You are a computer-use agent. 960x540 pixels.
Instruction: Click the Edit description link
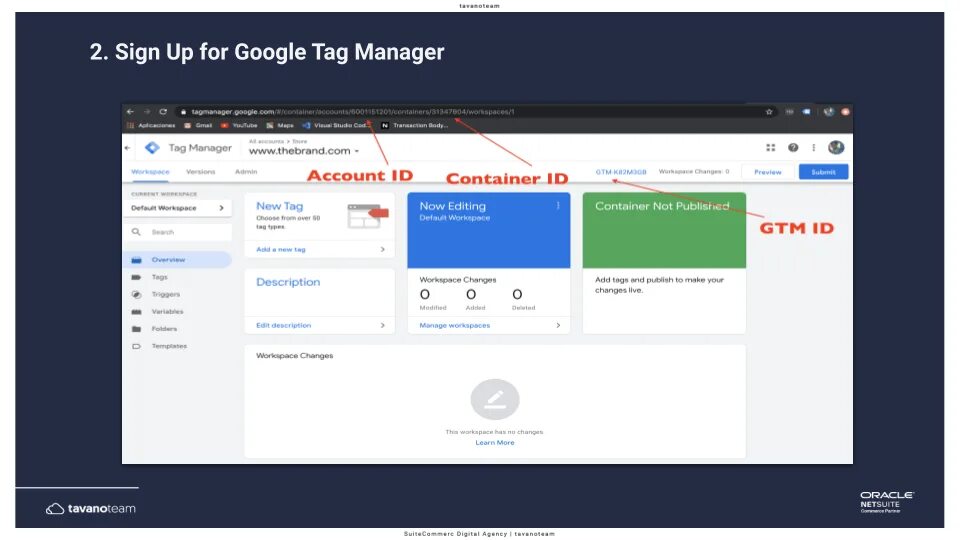pyautogui.click(x=283, y=325)
